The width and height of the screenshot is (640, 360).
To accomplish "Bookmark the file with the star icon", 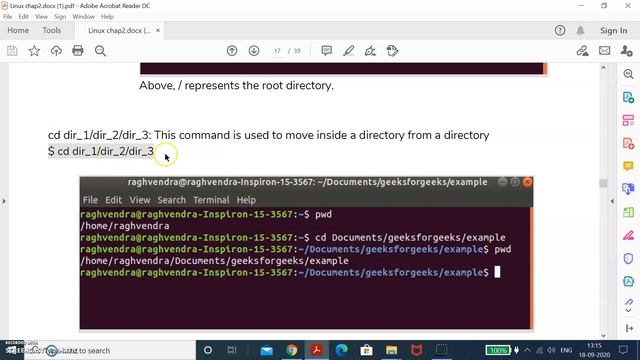I will tap(34, 51).
